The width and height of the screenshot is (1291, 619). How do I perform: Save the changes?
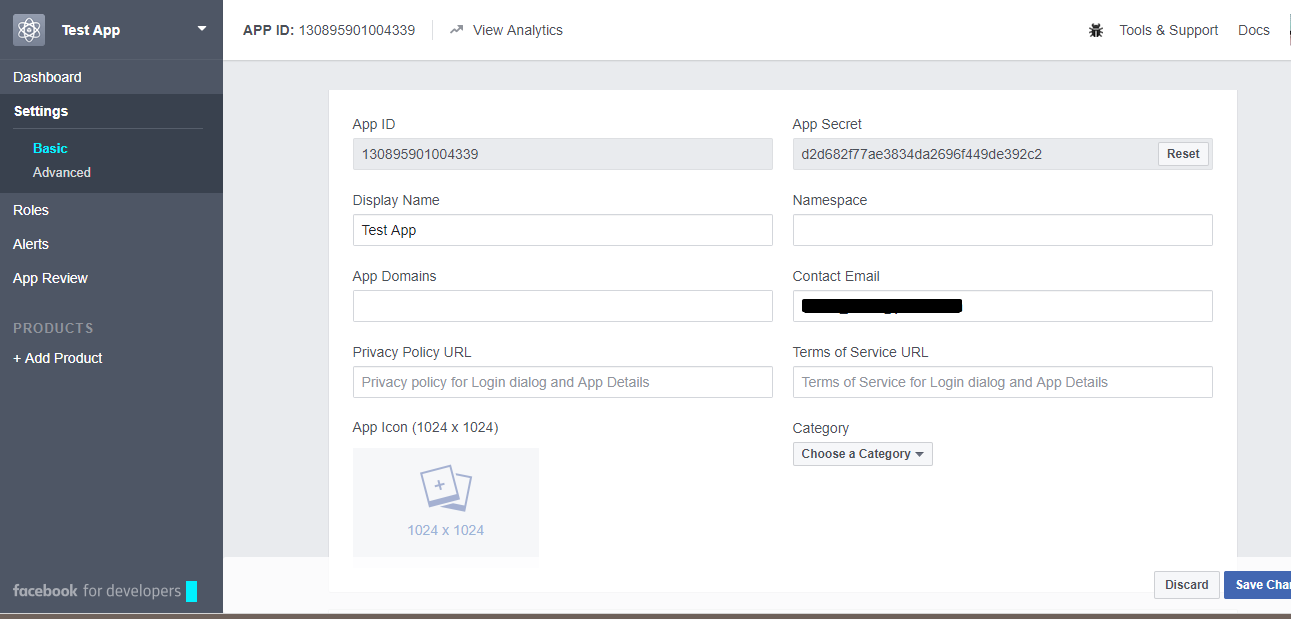point(1258,585)
